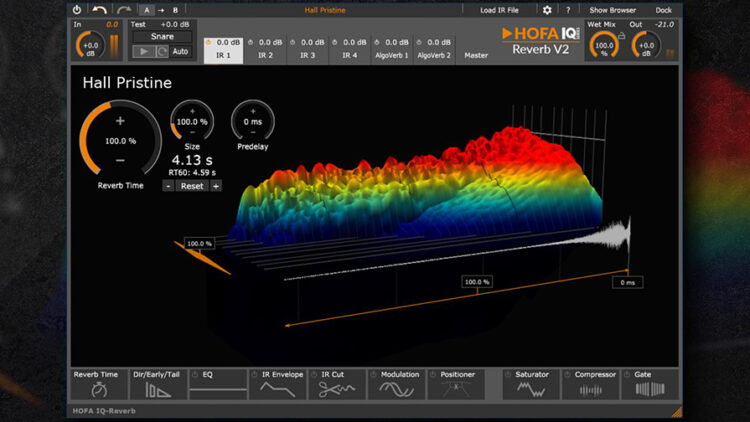Toggle AlgoVerb 1 power button
Image resolution: width=750 pixels, height=422 pixels.
(376, 43)
